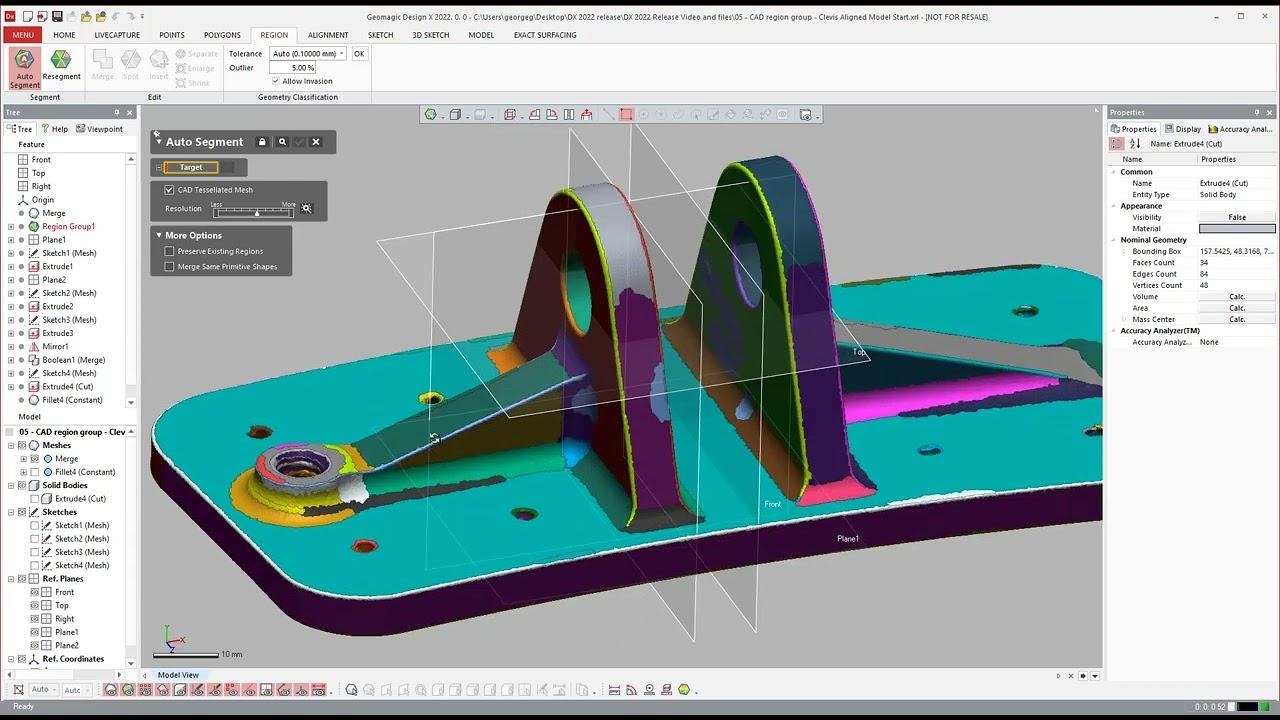Click the rectangle selection mode icon
The image size is (1280, 720).
626,115
